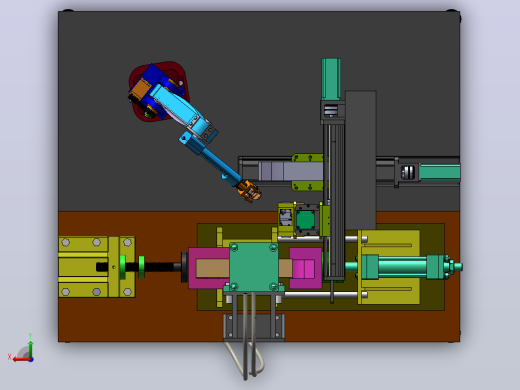Select the small green stepper motor face
This screenshot has width=520, height=390.
306,220
